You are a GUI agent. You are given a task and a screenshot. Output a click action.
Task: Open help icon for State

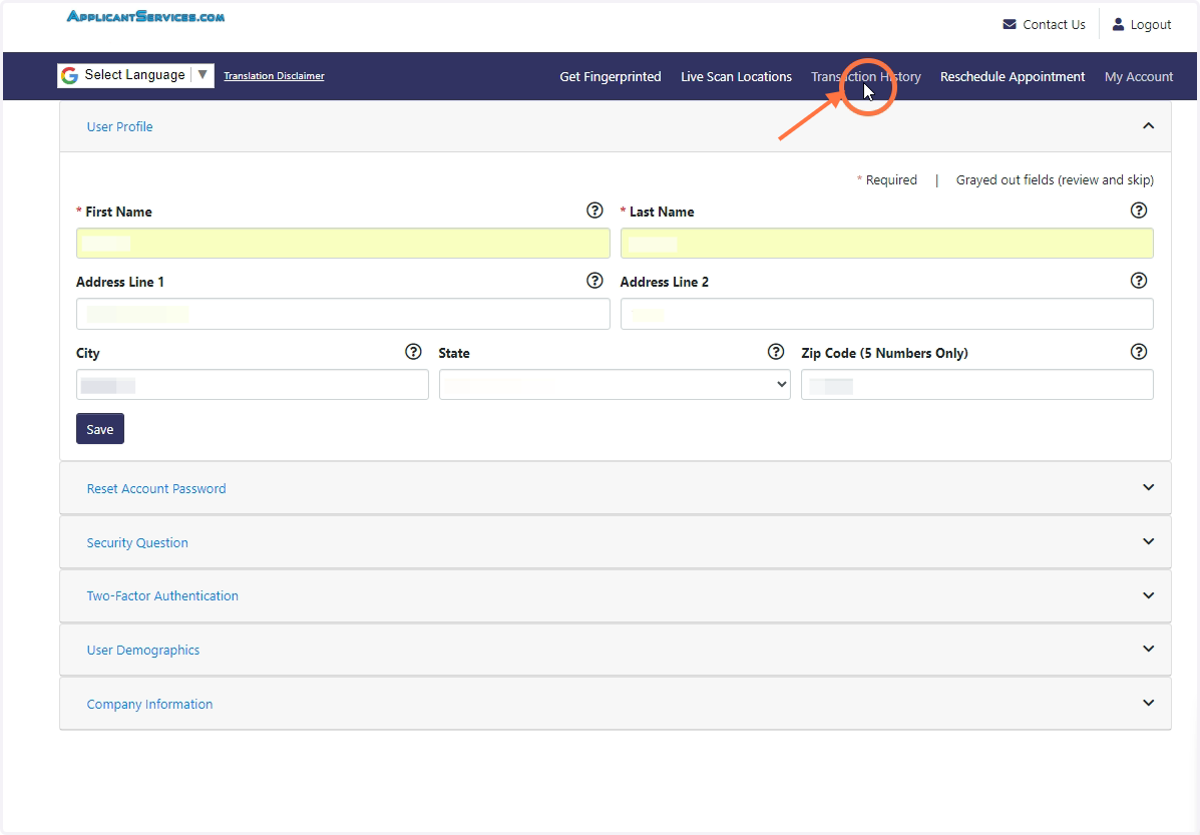pos(775,351)
